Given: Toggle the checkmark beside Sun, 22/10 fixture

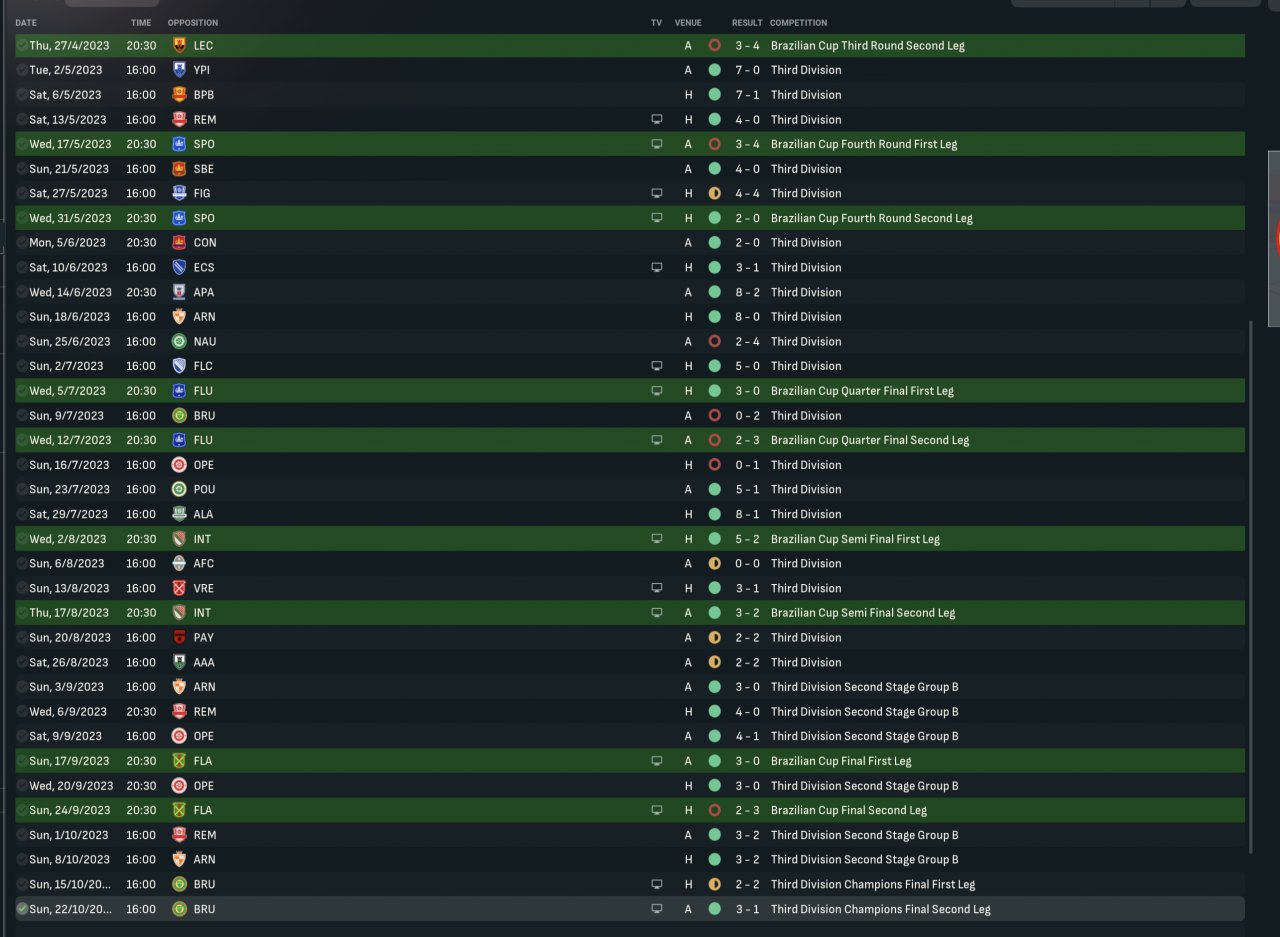Looking at the screenshot, I should click(22, 909).
